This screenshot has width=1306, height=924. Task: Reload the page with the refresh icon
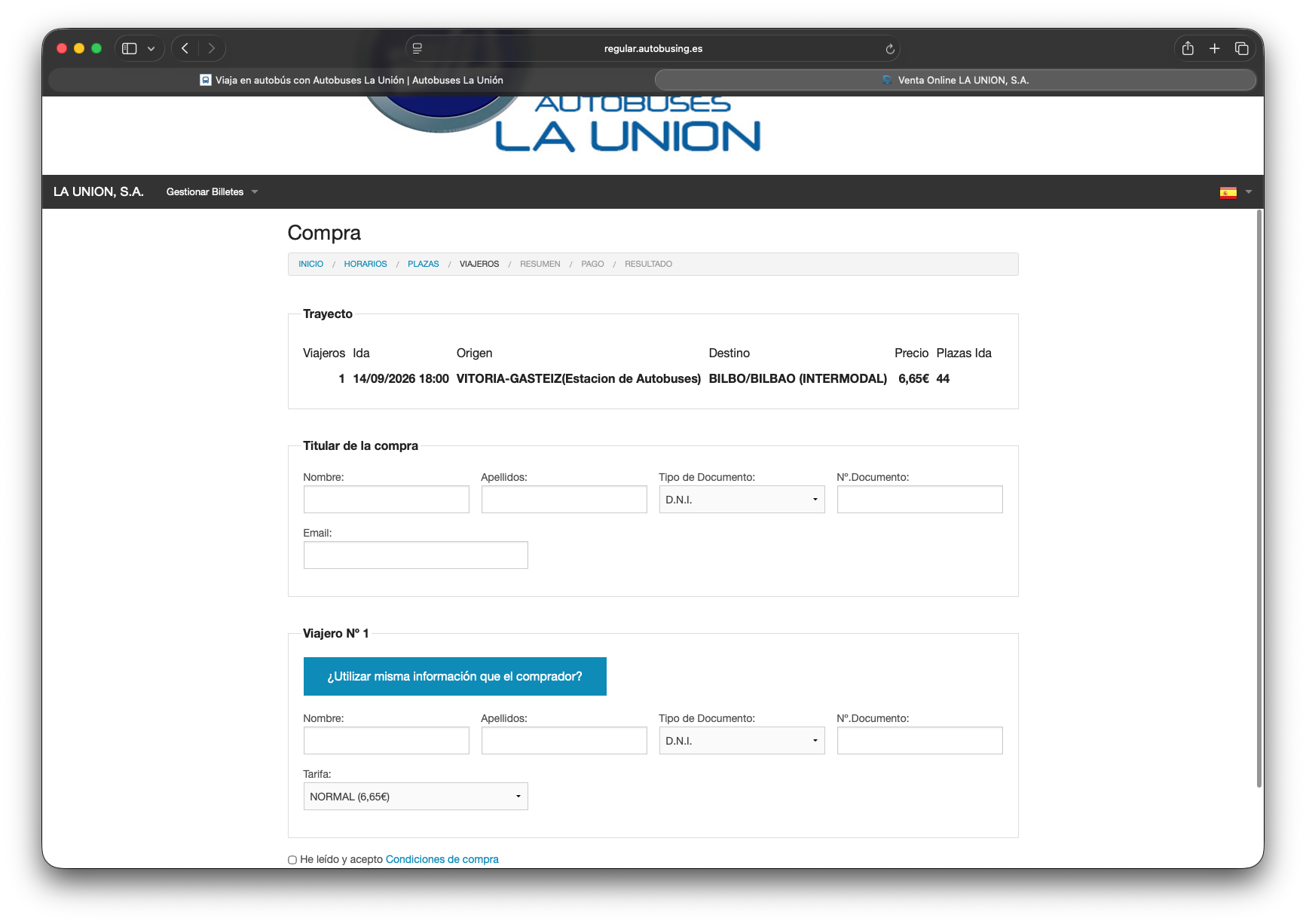point(890,49)
